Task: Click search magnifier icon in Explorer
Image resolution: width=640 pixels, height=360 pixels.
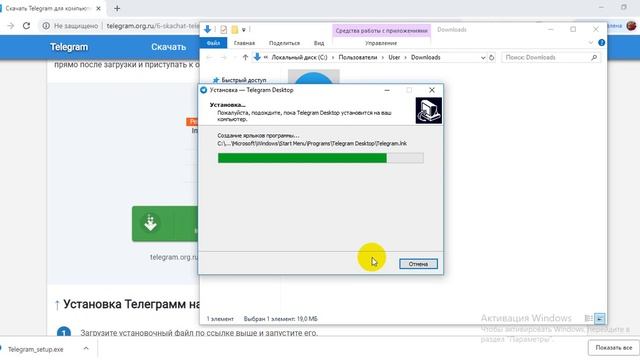Action: click(x=594, y=58)
